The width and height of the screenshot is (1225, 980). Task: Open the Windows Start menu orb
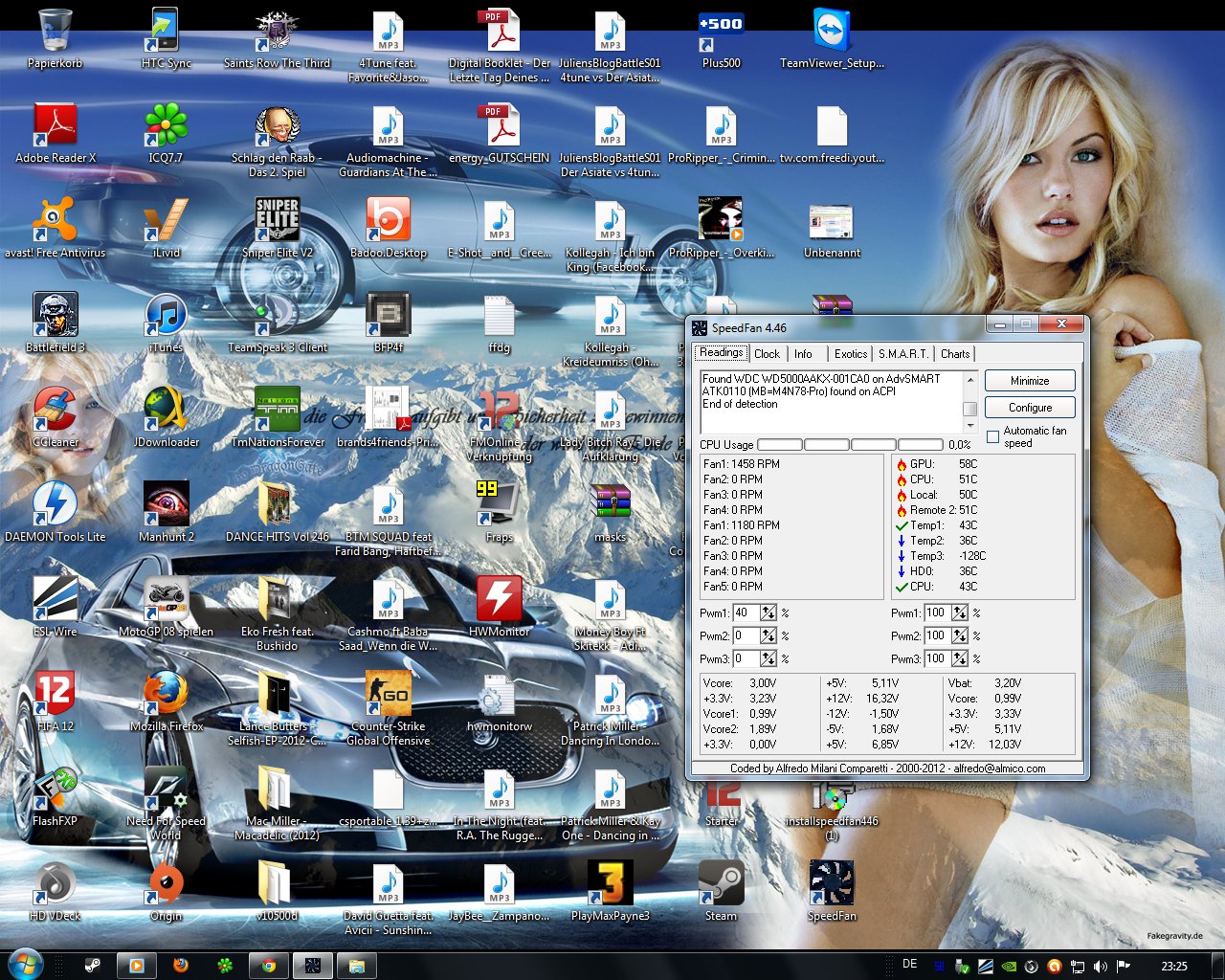(x=25, y=965)
